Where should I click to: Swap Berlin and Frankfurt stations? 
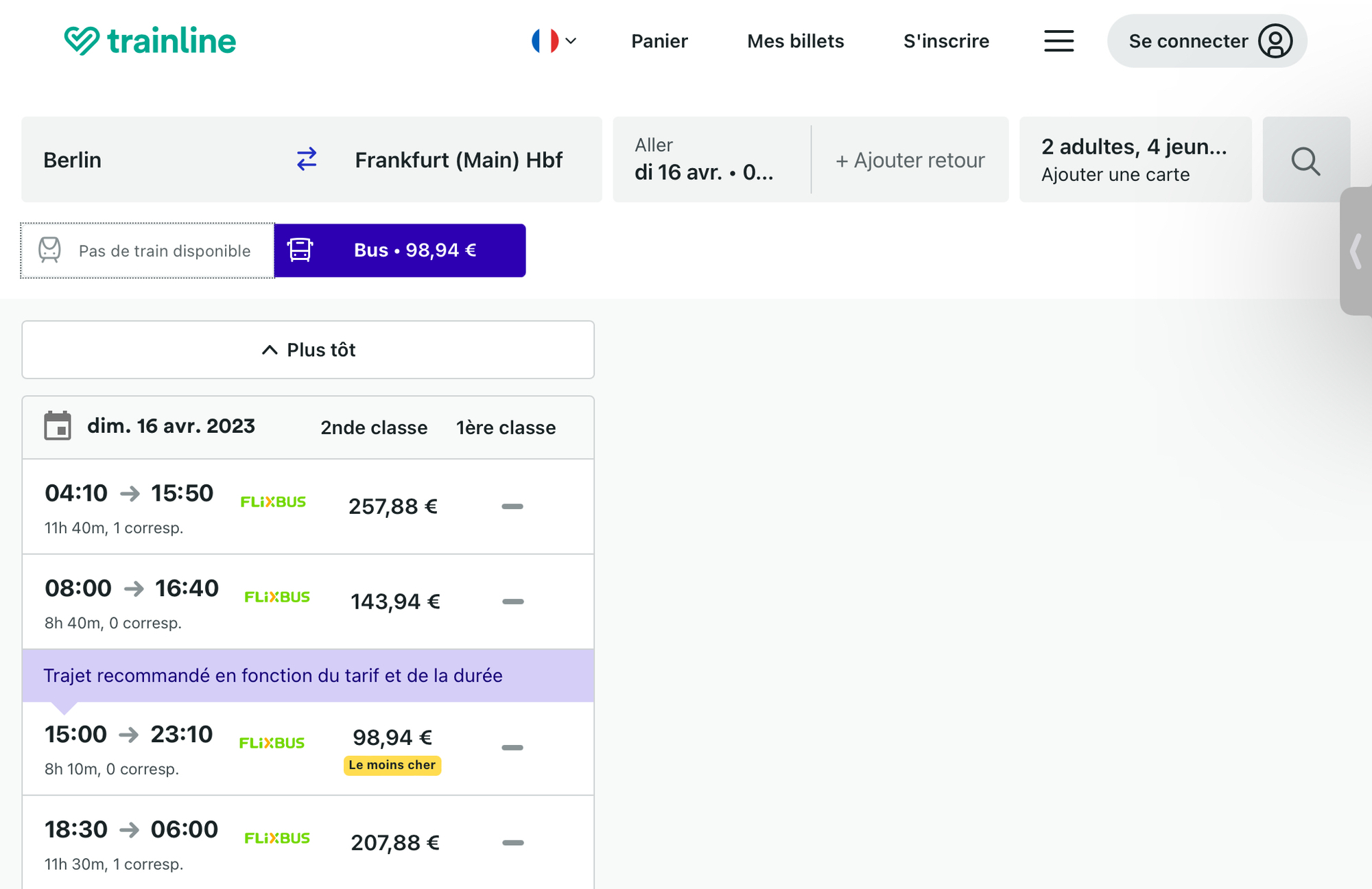pos(307,159)
